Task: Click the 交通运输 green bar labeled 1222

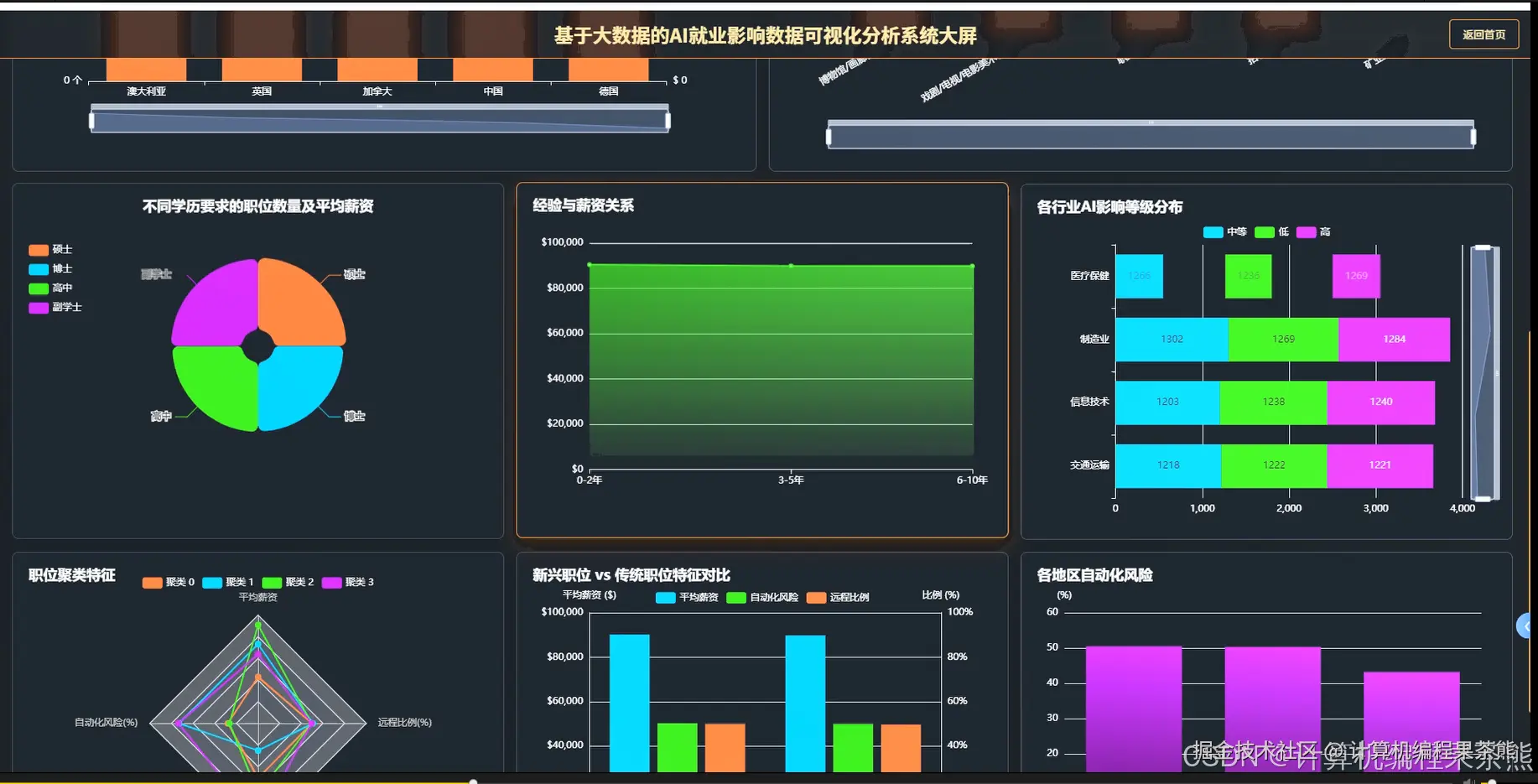Action: click(x=1274, y=465)
